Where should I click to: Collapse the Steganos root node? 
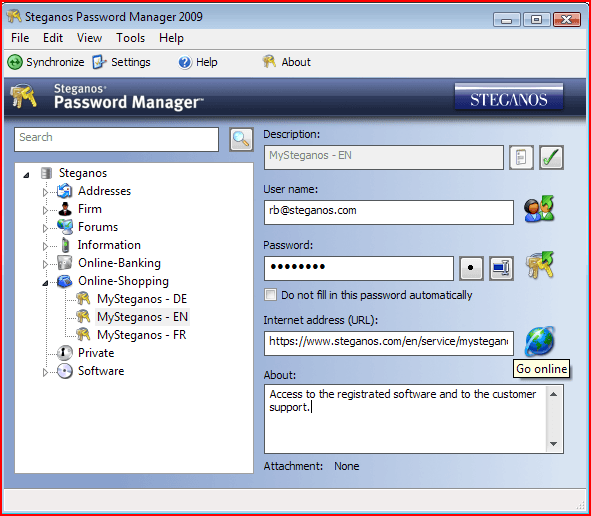26,175
